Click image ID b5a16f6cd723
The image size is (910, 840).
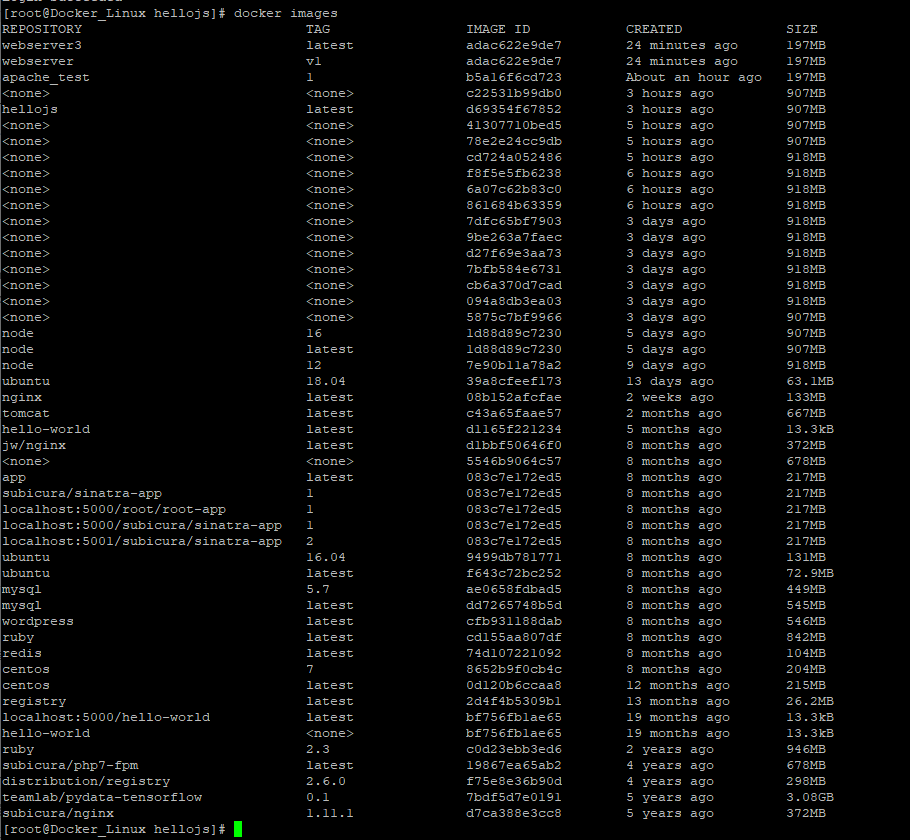coord(514,77)
